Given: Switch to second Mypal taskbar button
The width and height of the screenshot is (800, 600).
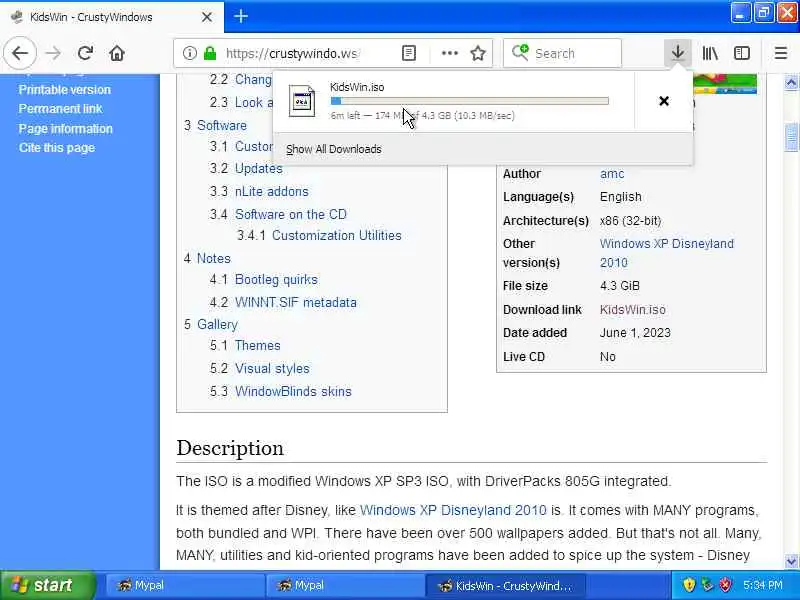Looking at the screenshot, I should point(345,585).
